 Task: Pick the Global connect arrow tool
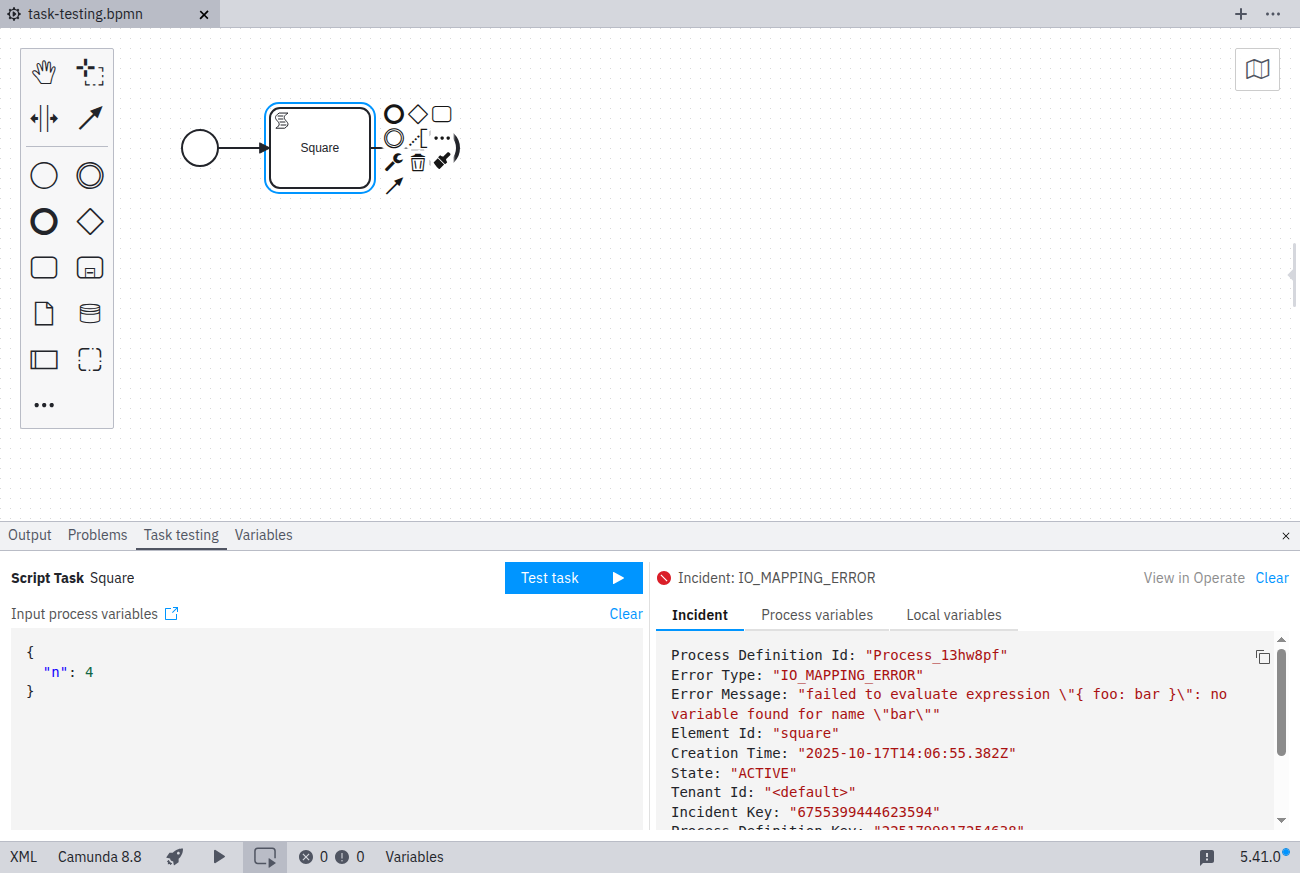(x=90, y=119)
